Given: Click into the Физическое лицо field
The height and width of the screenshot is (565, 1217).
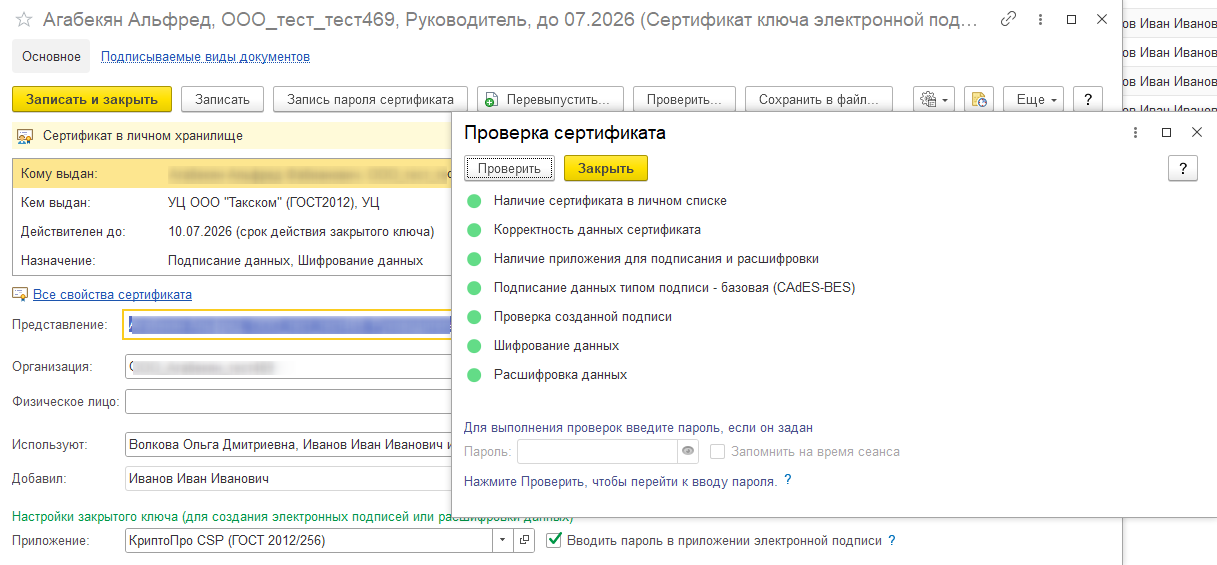Looking at the screenshot, I should pyautogui.click(x=288, y=402).
